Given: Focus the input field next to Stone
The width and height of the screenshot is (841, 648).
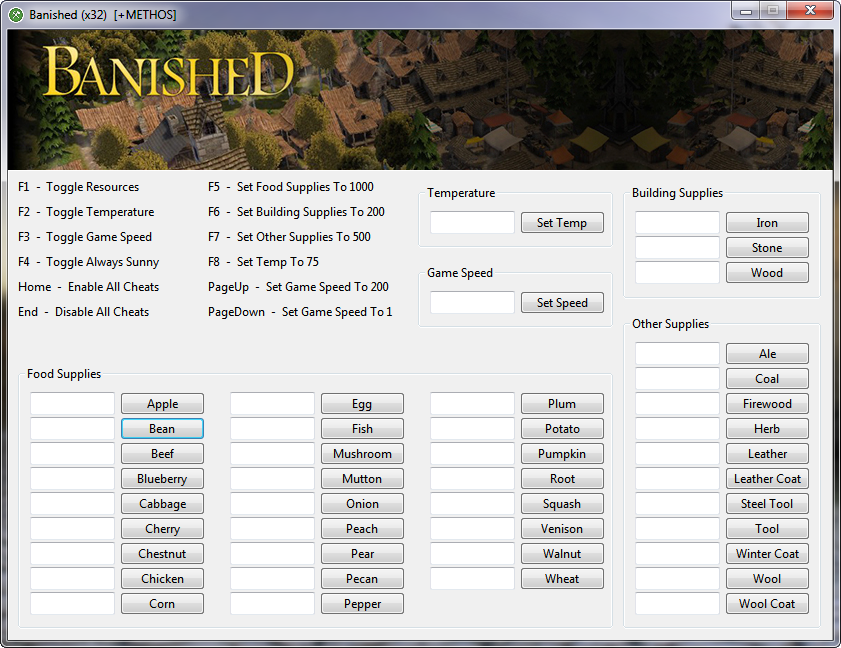Looking at the screenshot, I should point(677,248).
